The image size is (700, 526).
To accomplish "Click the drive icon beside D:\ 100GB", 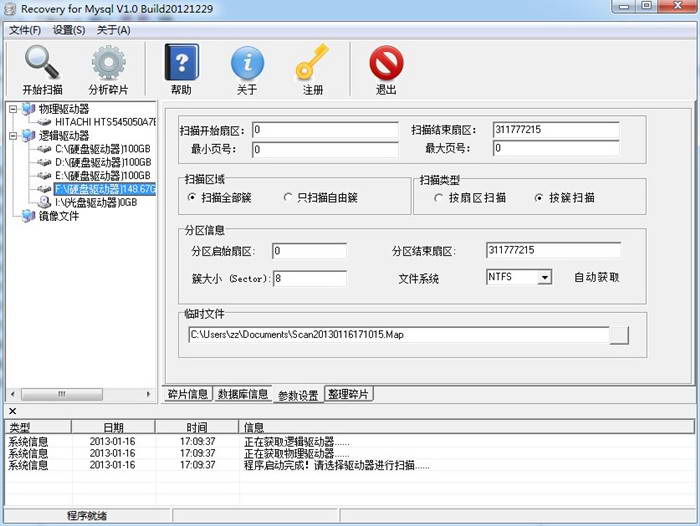I will [x=44, y=162].
